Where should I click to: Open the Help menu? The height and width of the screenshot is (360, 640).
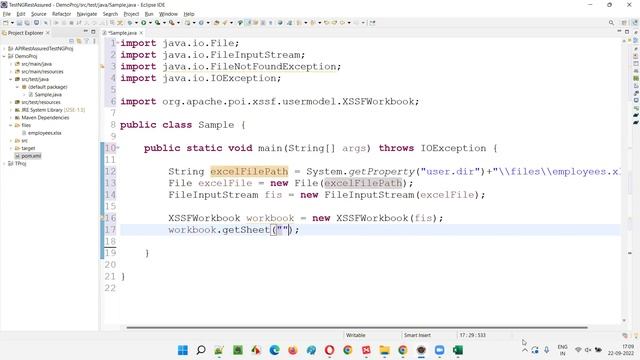189,14
